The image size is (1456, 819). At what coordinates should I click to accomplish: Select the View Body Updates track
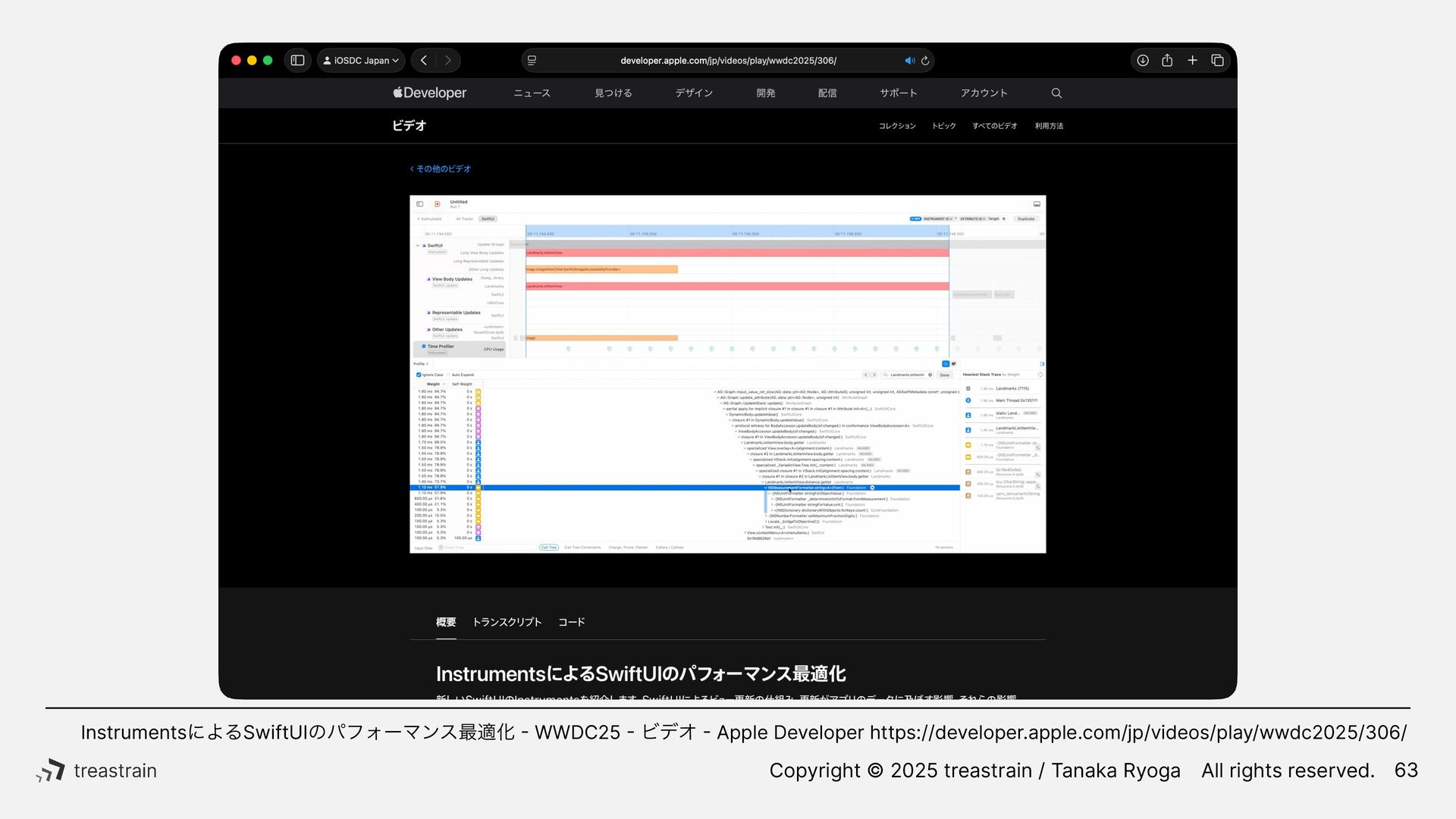[x=452, y=279]
